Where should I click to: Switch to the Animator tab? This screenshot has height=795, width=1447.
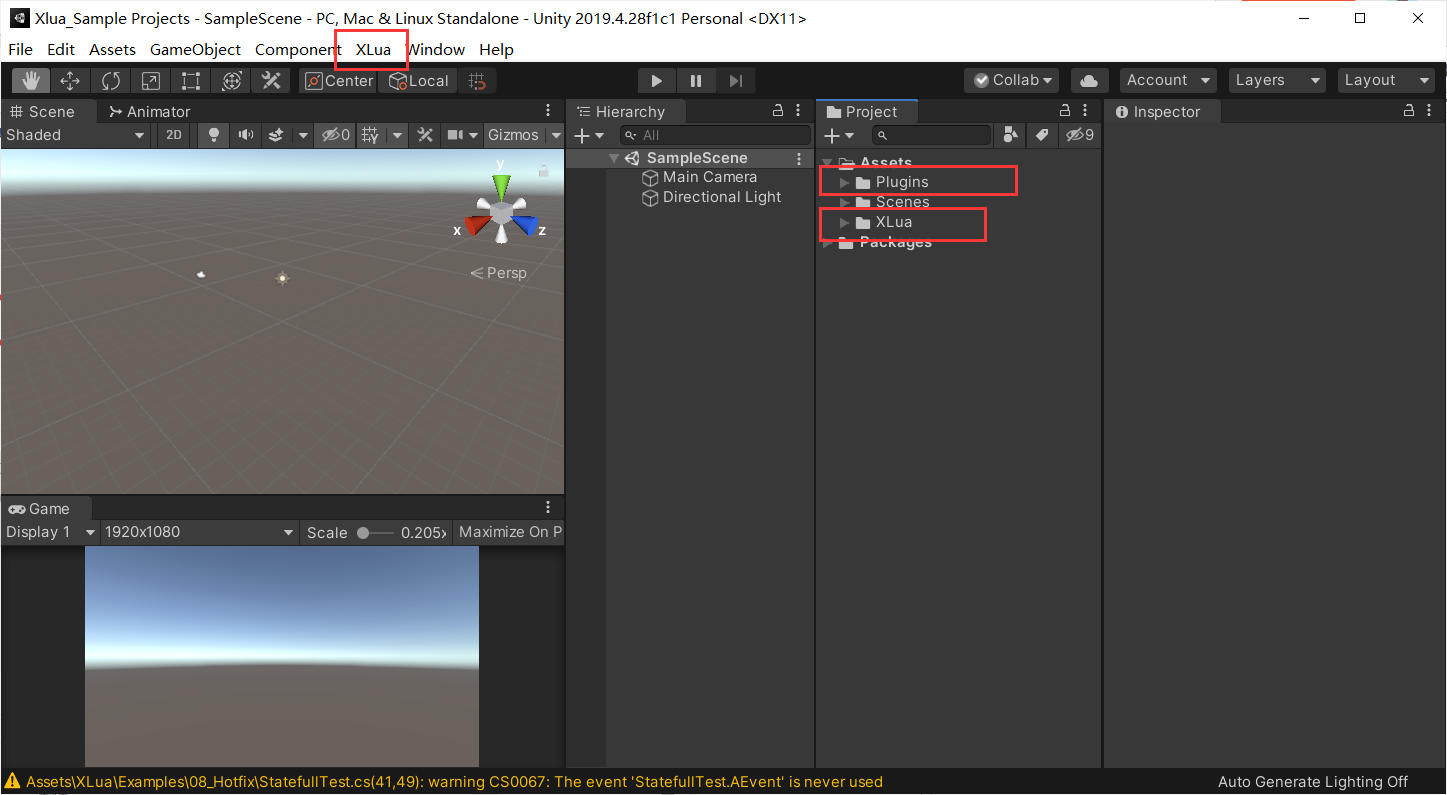pos(150,111)
